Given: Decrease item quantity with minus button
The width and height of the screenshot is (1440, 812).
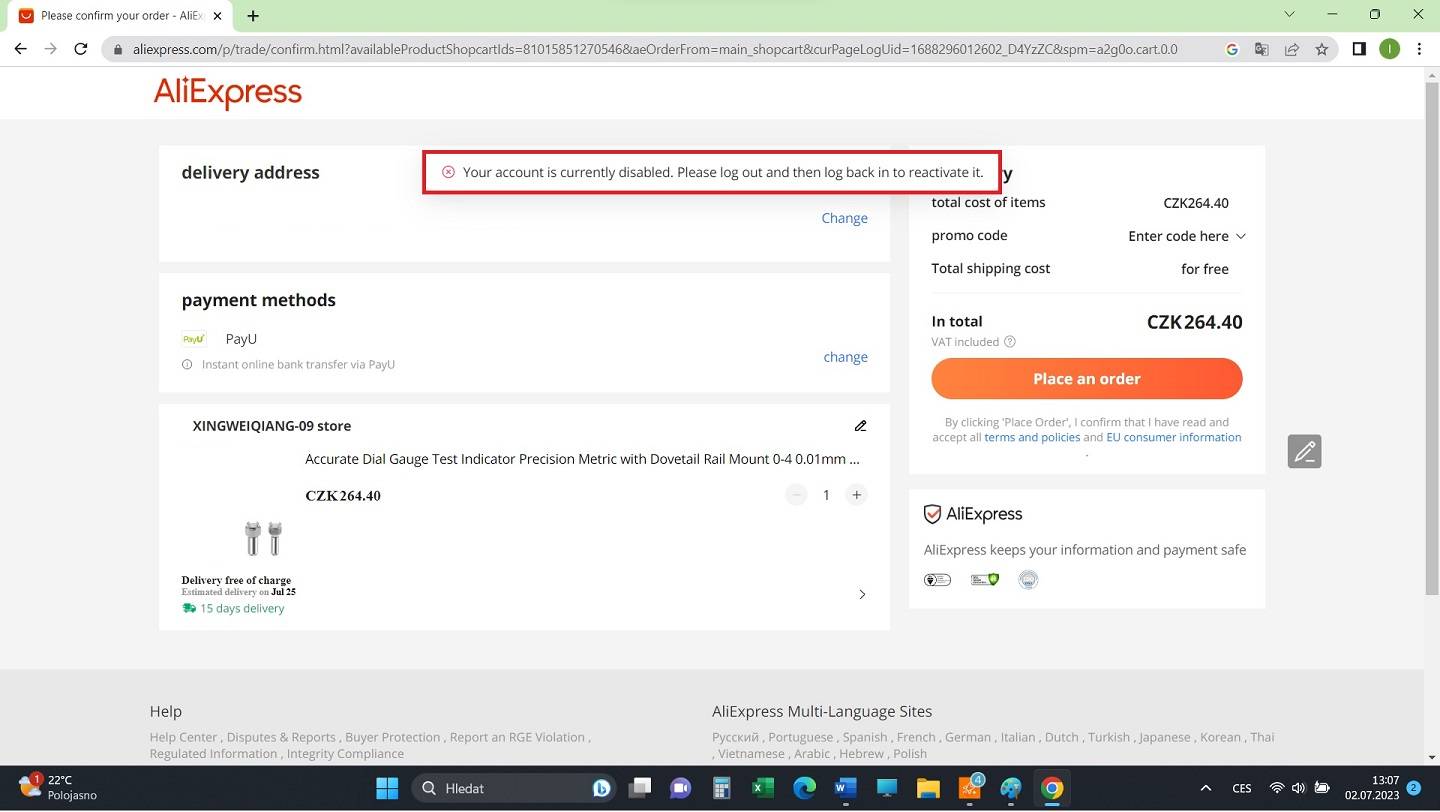Looking at the screenshot, I should click(x=796, y=495).
